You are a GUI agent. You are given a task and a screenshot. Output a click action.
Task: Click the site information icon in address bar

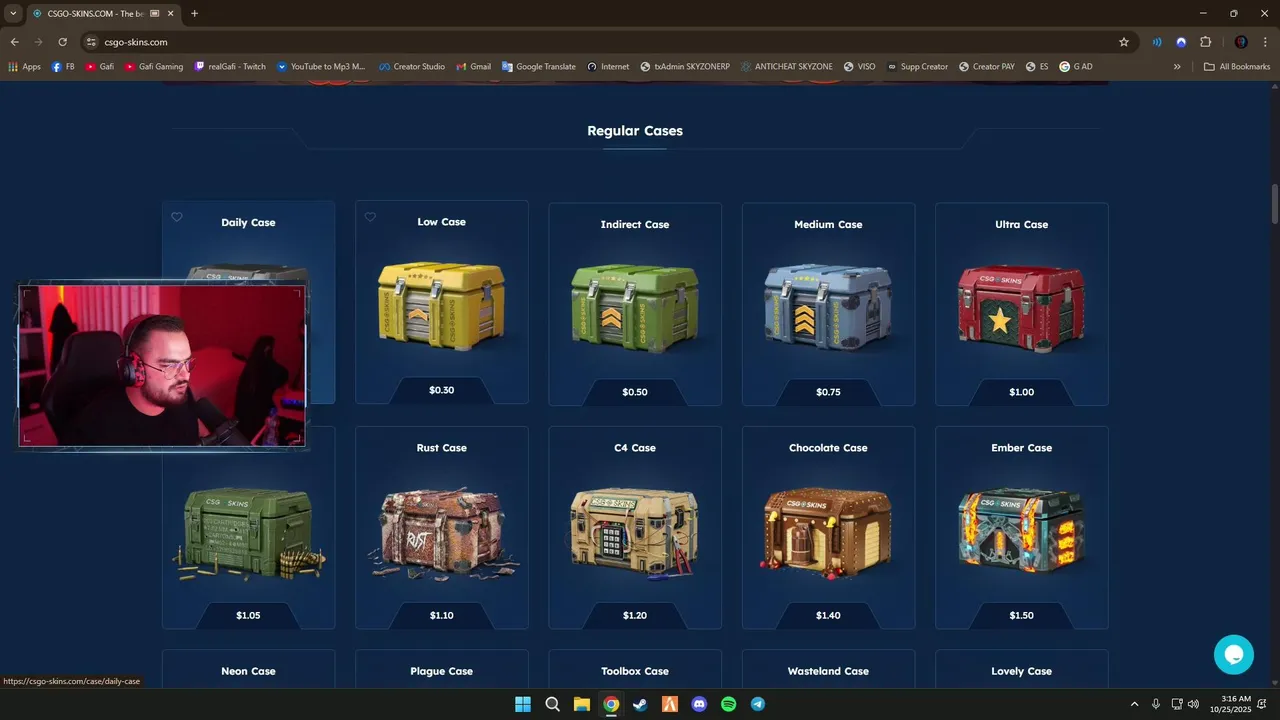(x=91, y=42)
